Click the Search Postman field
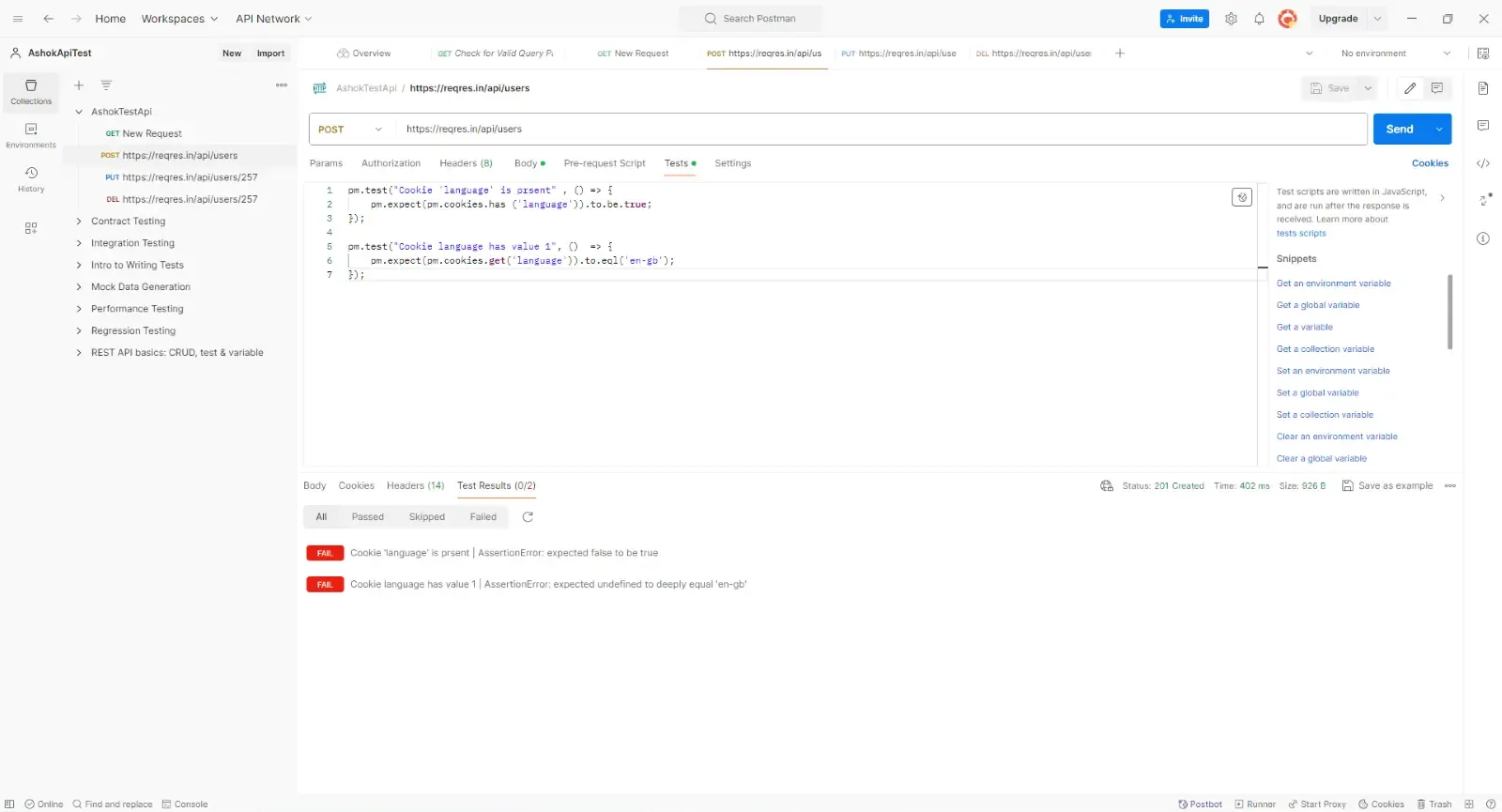Viewport: 1502px width, 812px height. (x=751, y=19)
